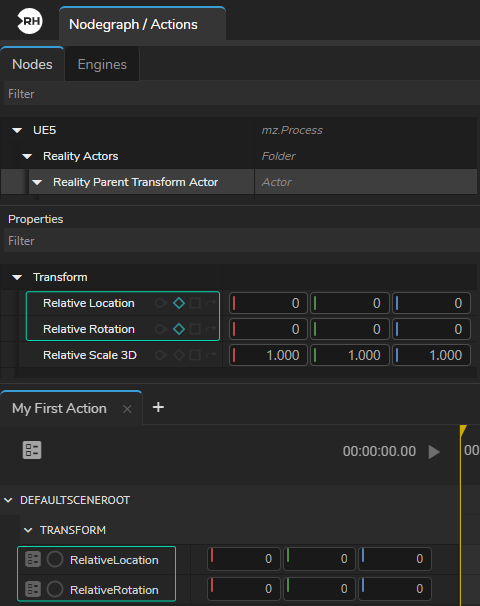Screen dimensions: 480x606
Task: Click the Nodes filter field
Action: [x=242, y=94]
